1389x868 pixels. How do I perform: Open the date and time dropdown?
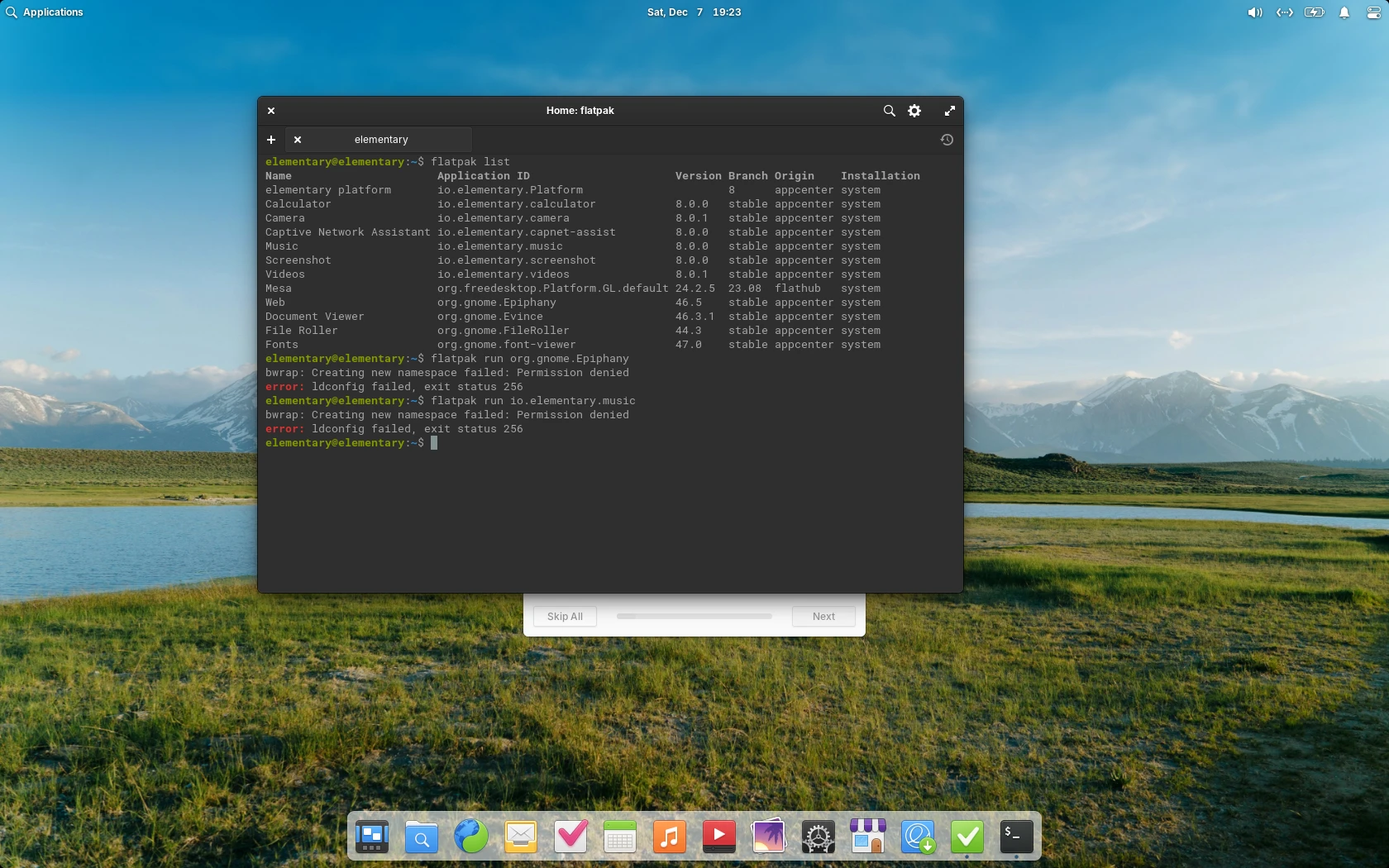click(x=693, y=12)
